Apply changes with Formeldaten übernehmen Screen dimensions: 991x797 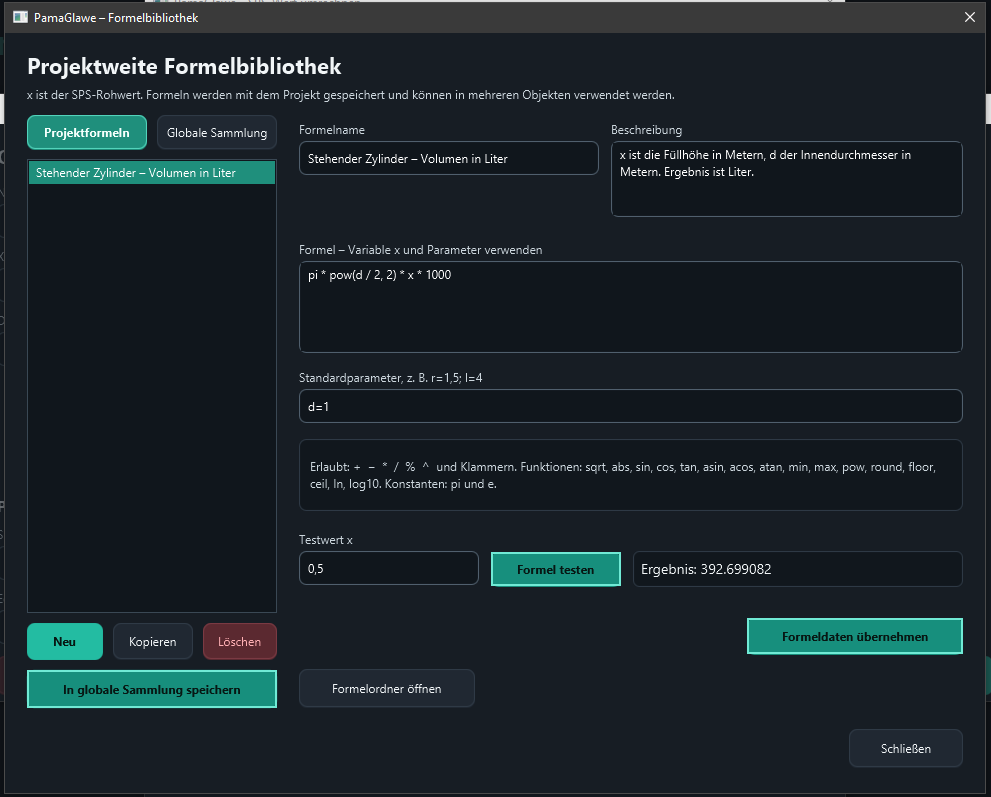[x=854, y=636]
